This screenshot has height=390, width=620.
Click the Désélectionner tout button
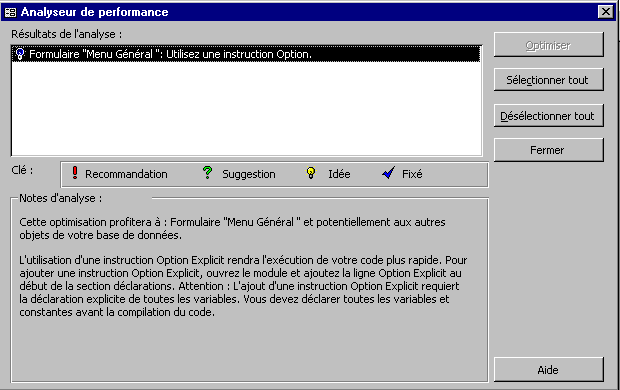pyautogui.click(x=548, y=116)
